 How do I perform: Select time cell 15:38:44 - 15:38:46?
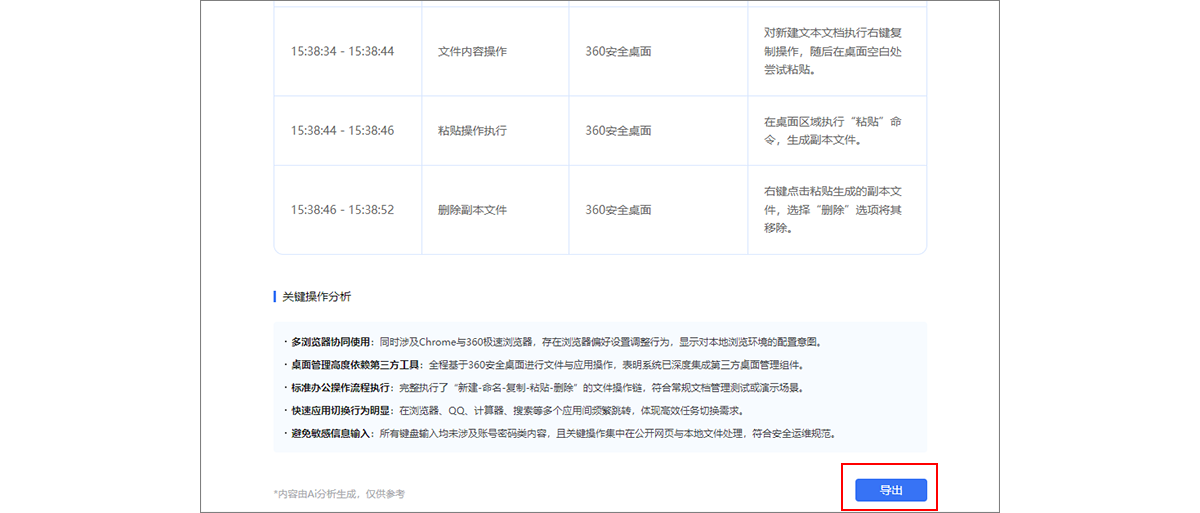click(x=342, y=131)
